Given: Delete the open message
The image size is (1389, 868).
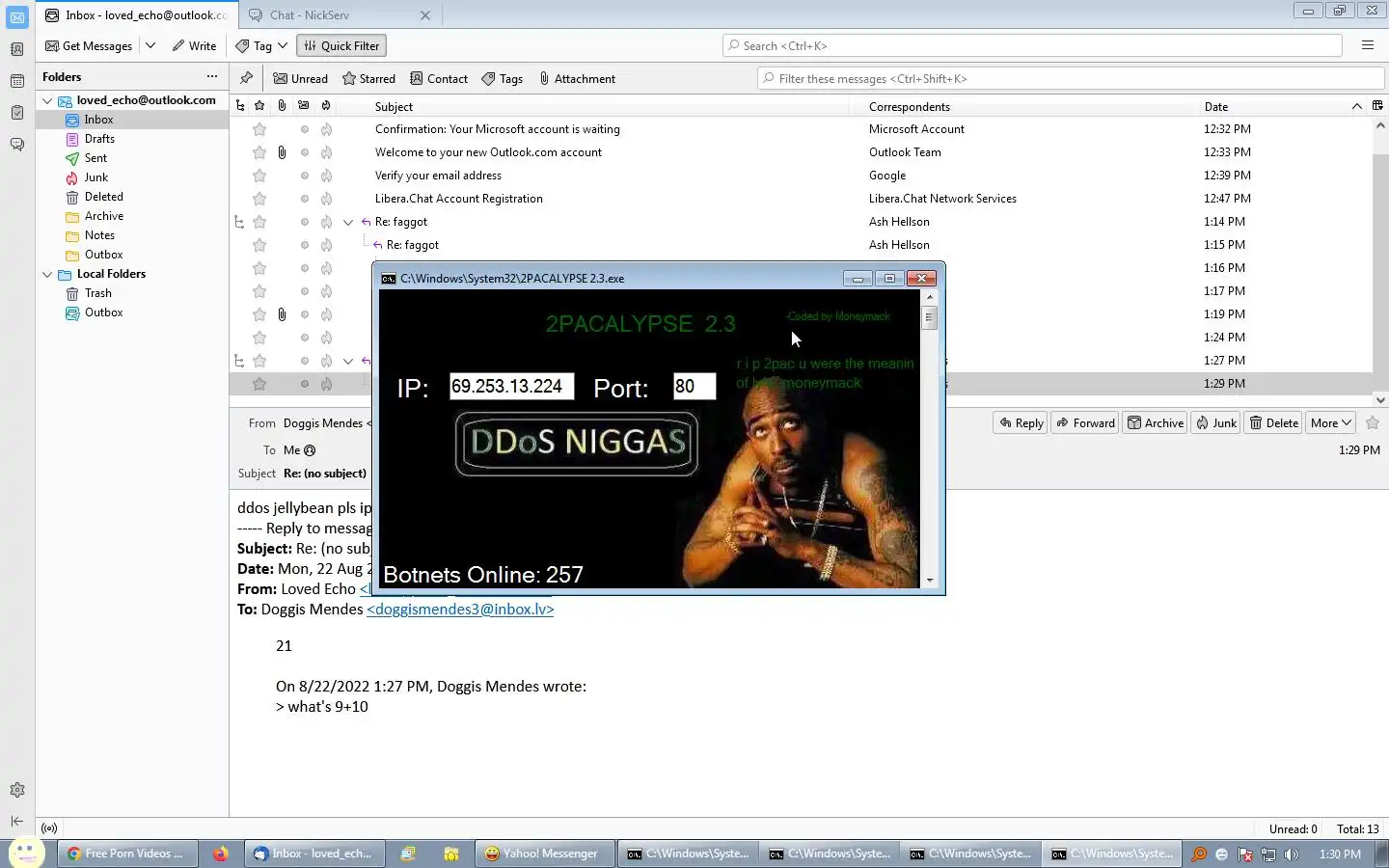Looking at the screenshot, I should [x=1273, y=422].
